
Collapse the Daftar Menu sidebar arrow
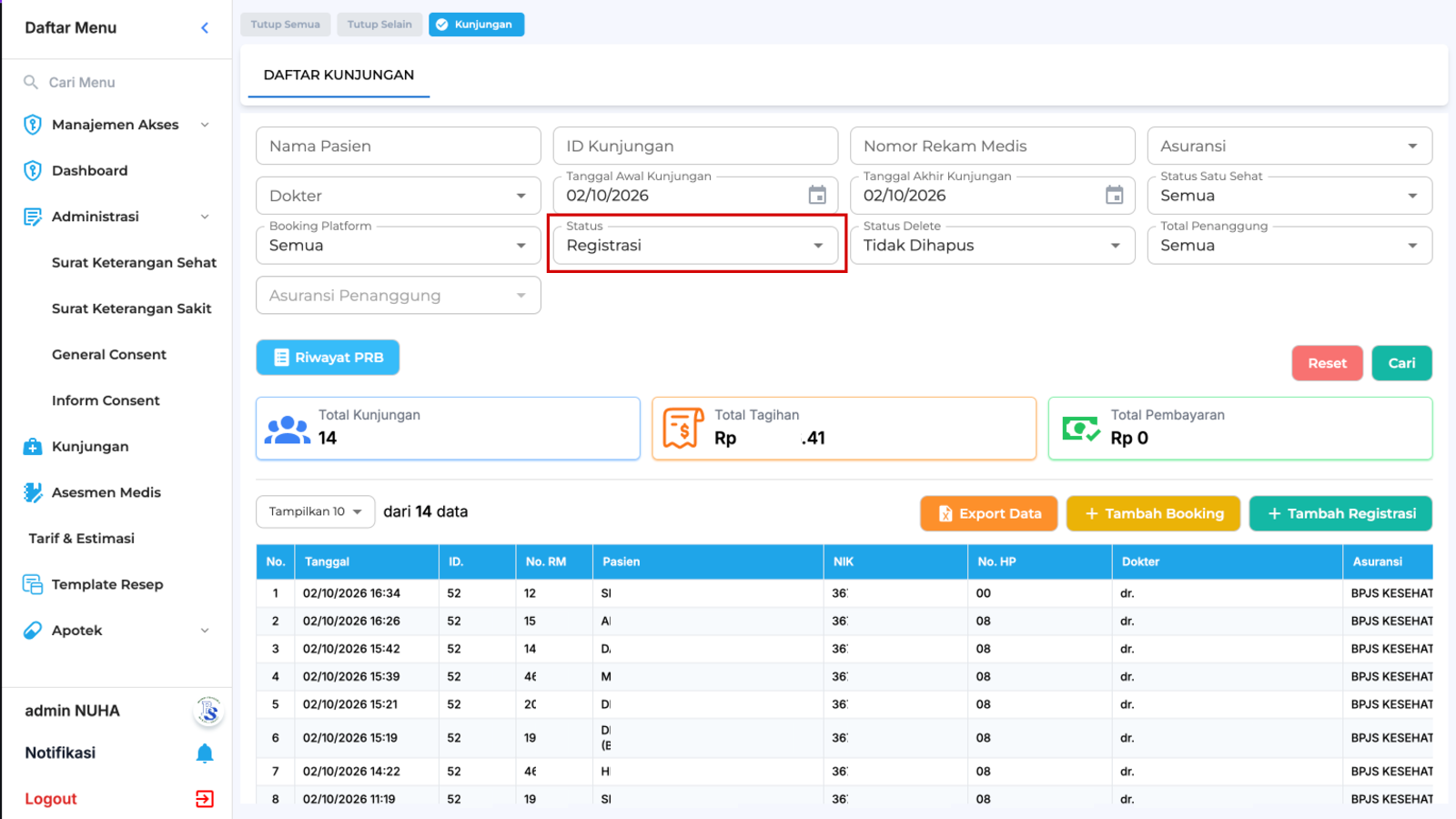[205, 28]
